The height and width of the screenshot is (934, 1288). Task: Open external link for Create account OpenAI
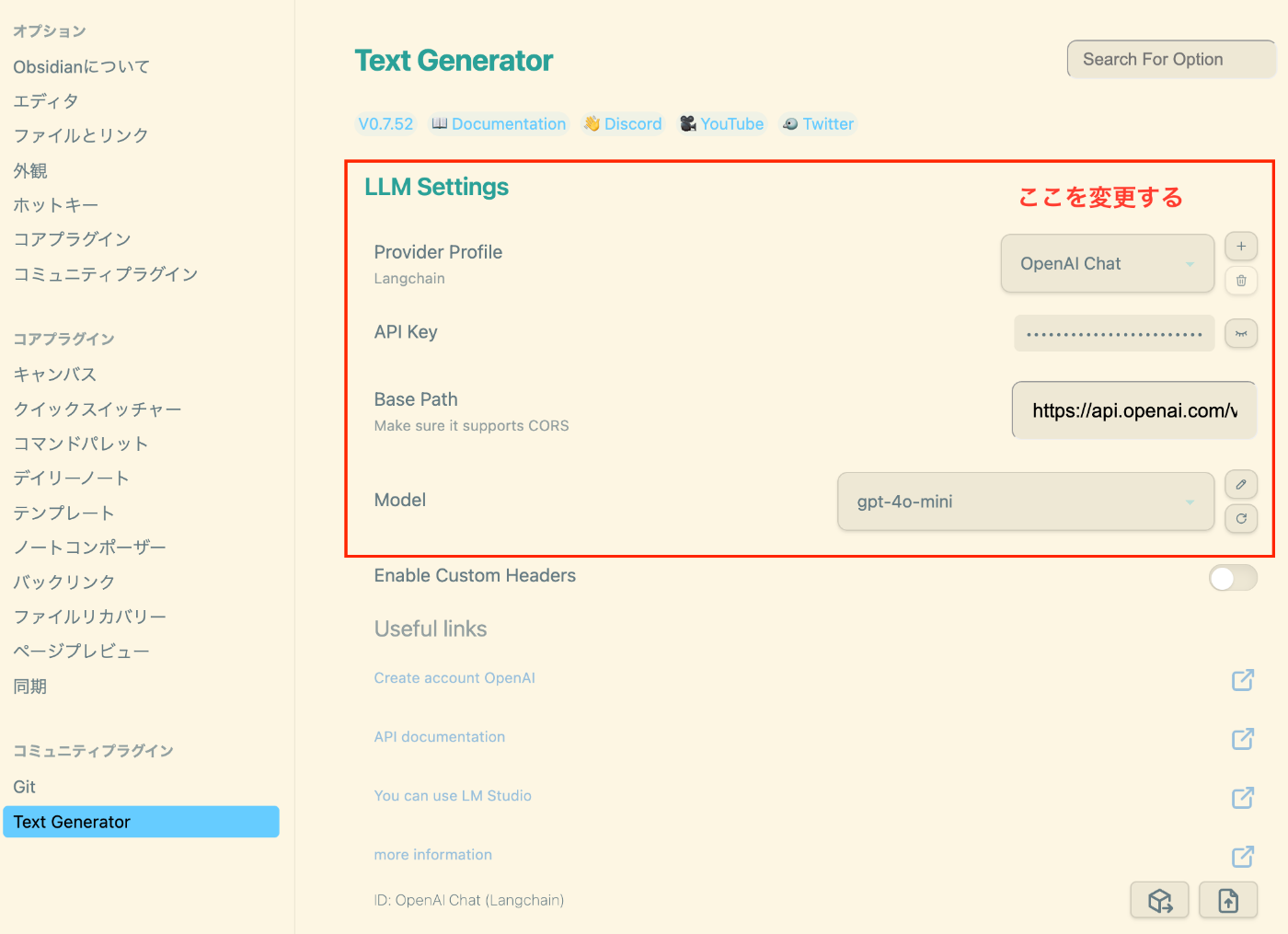(1243, 680)
